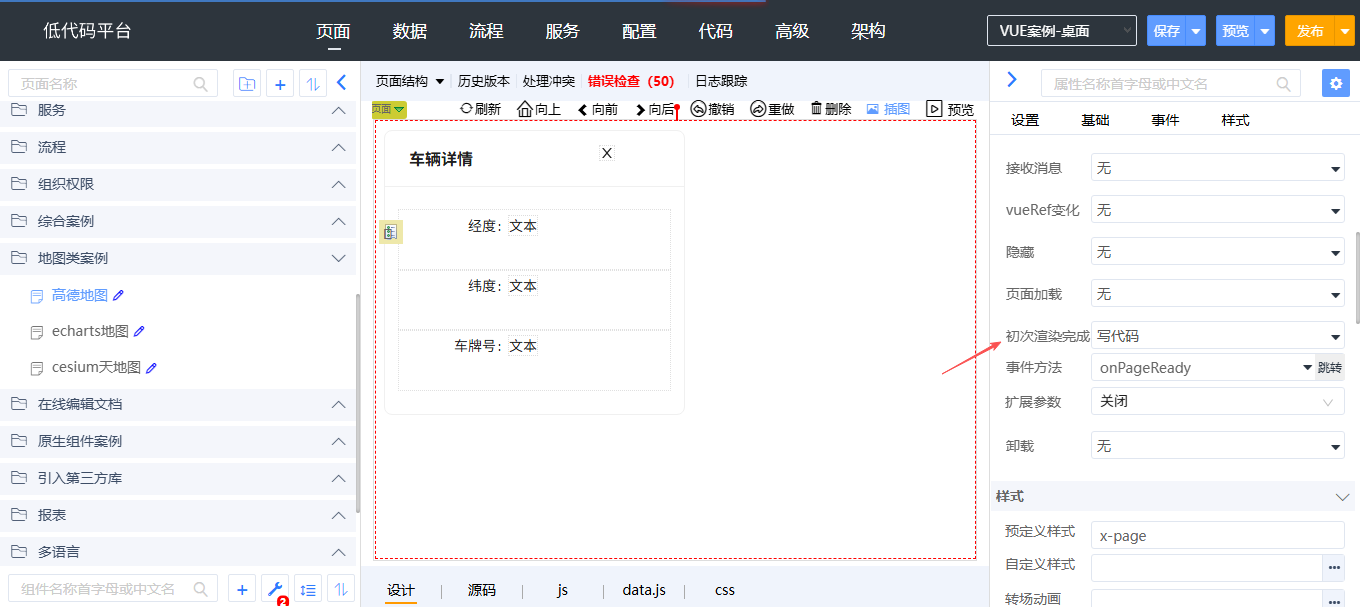Click the 删除 trash icon

point(816,109)
